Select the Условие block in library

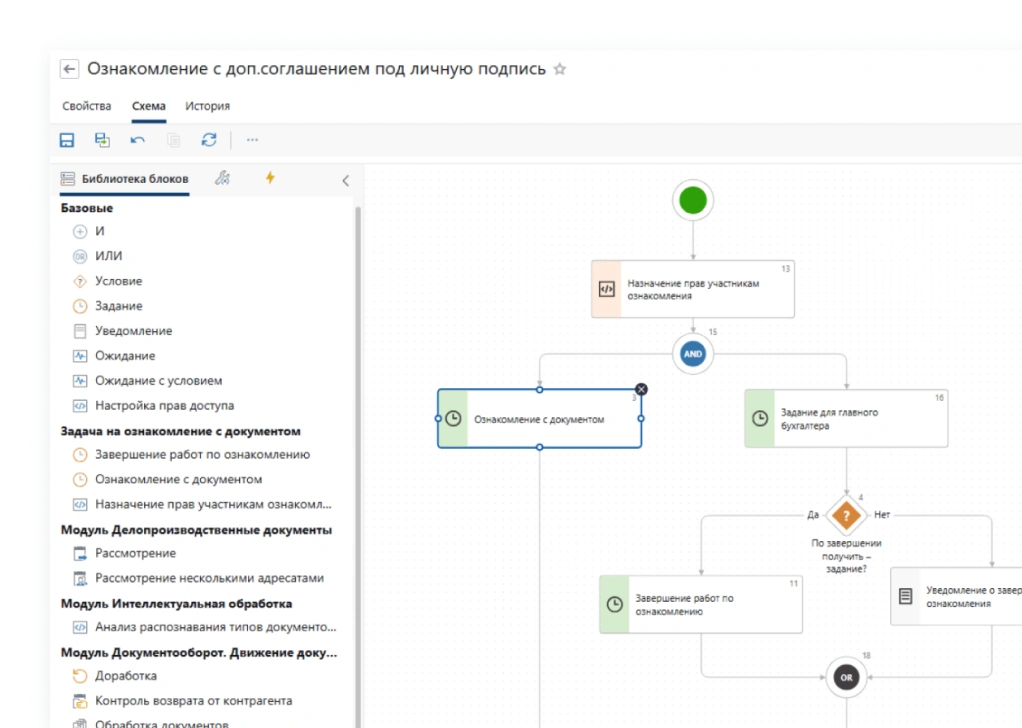118,281
